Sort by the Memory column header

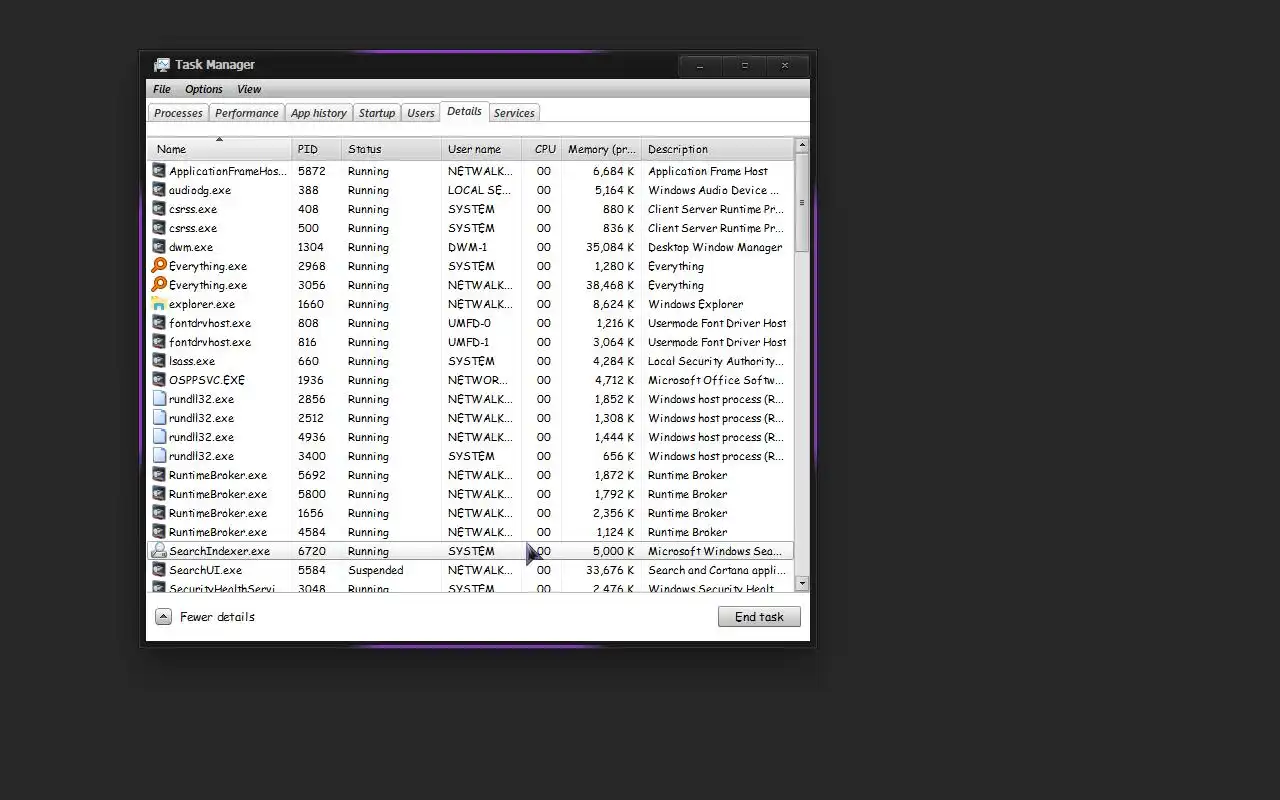coord(601,149)
